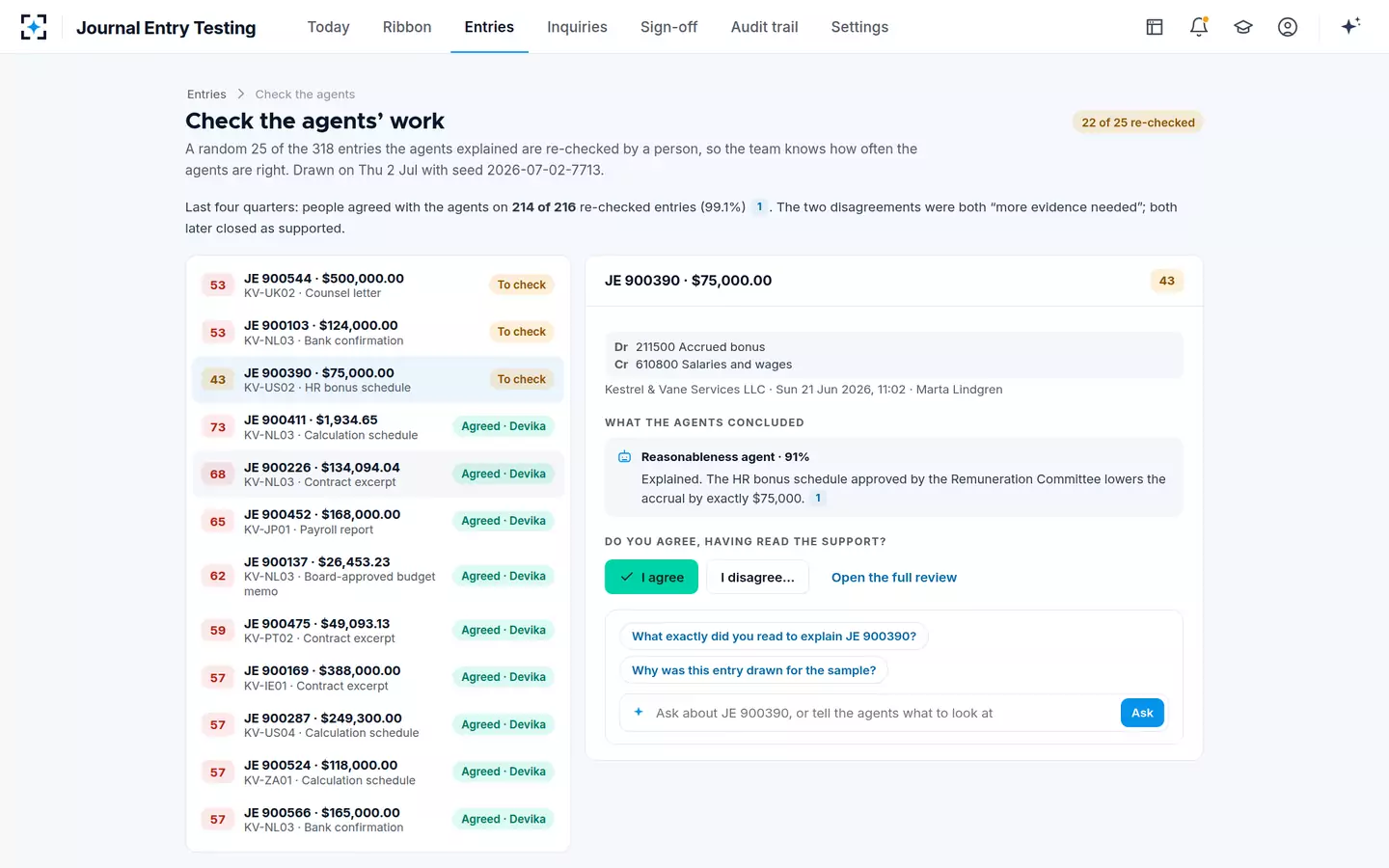Select entry JE 900544 · $500,000.00
This screenshot has width=1389, height=868.
(x=377, y=285)
